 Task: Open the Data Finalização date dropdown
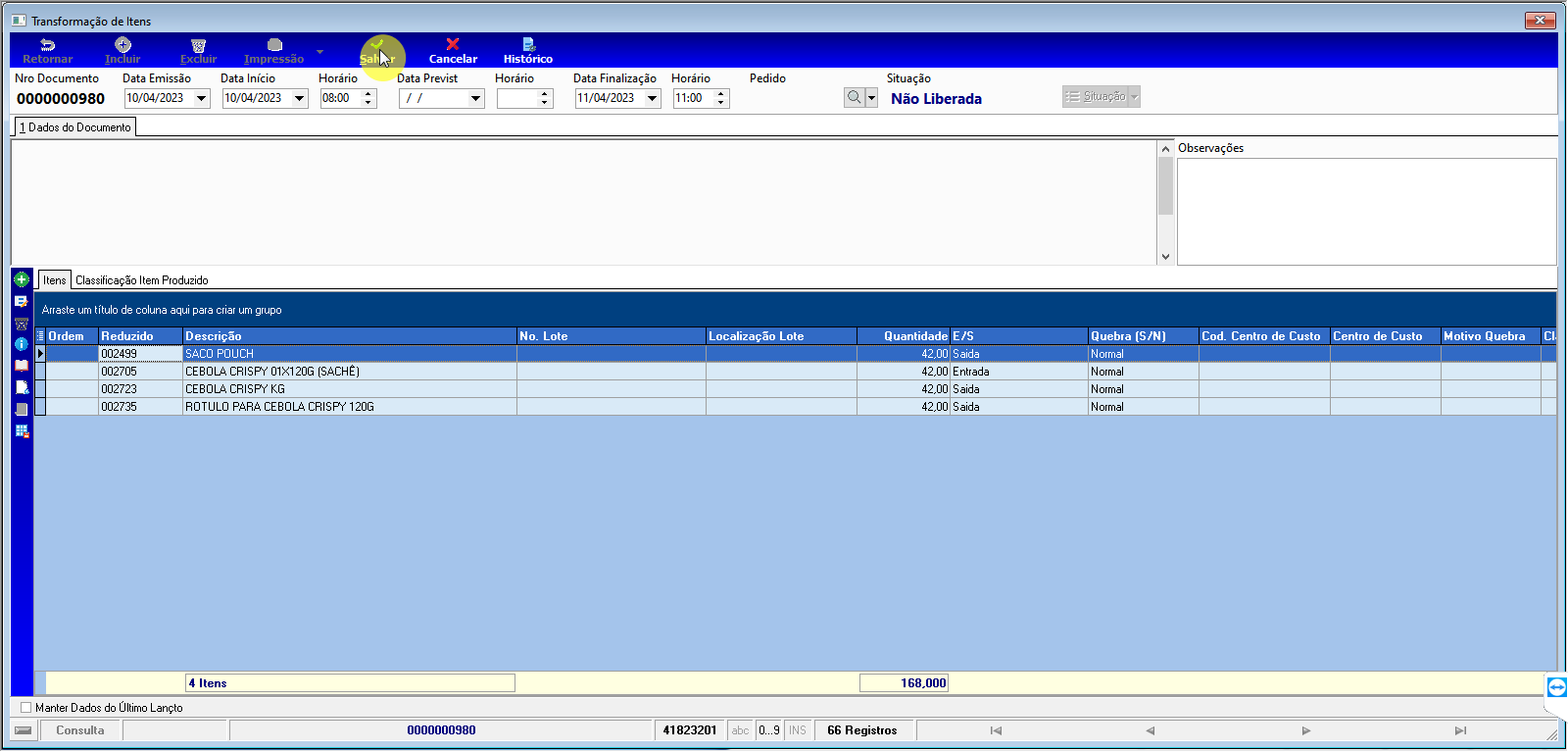point(652,98)
